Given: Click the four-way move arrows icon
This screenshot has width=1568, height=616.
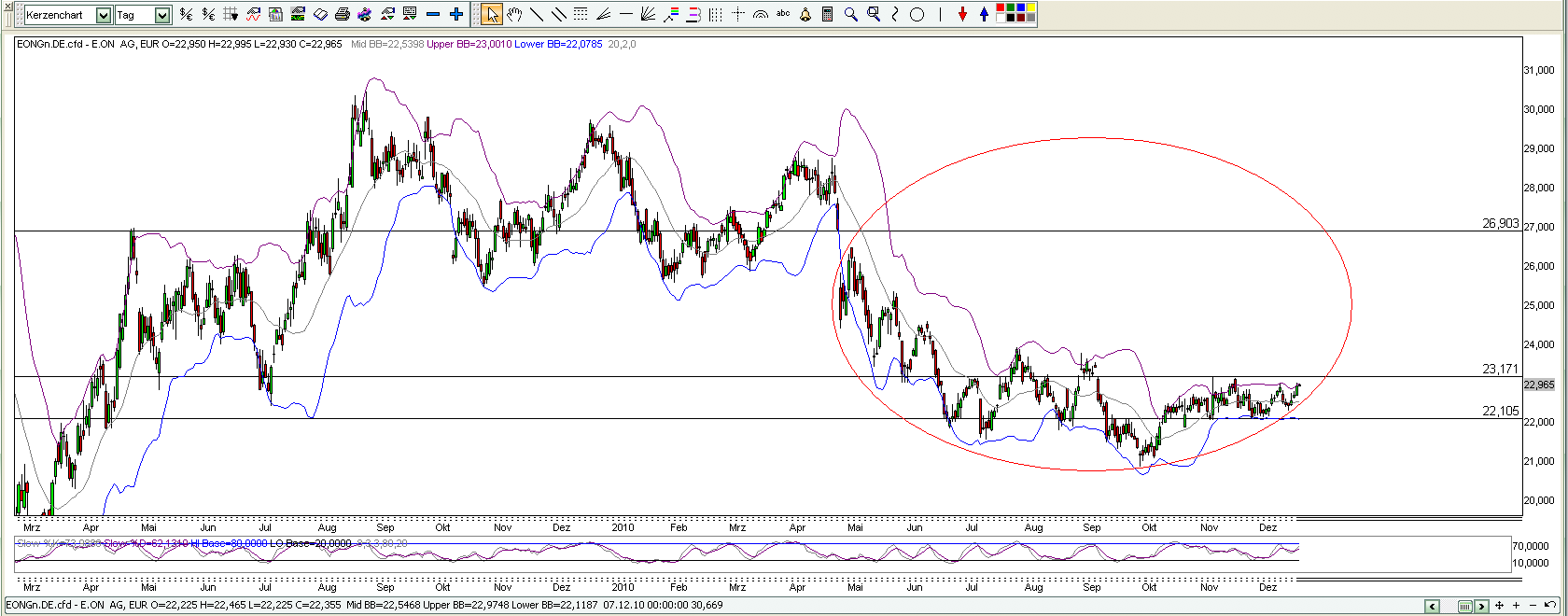Looking at the screenshot, I should click(x=1499, y=606).
